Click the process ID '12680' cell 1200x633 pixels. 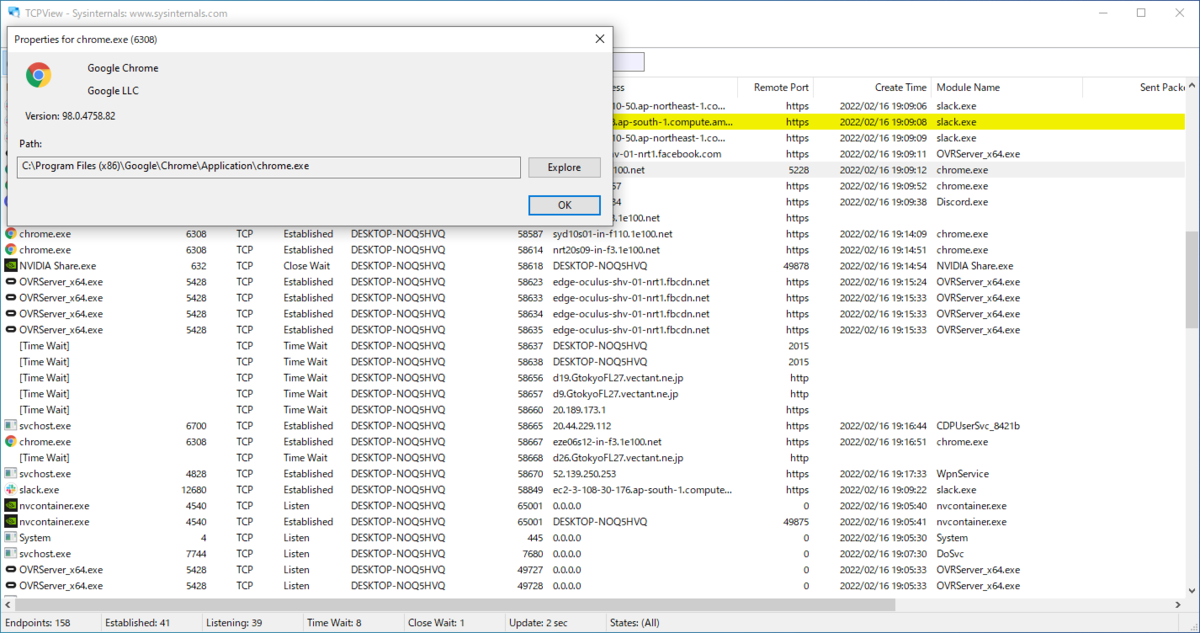(x=194, y=490)
